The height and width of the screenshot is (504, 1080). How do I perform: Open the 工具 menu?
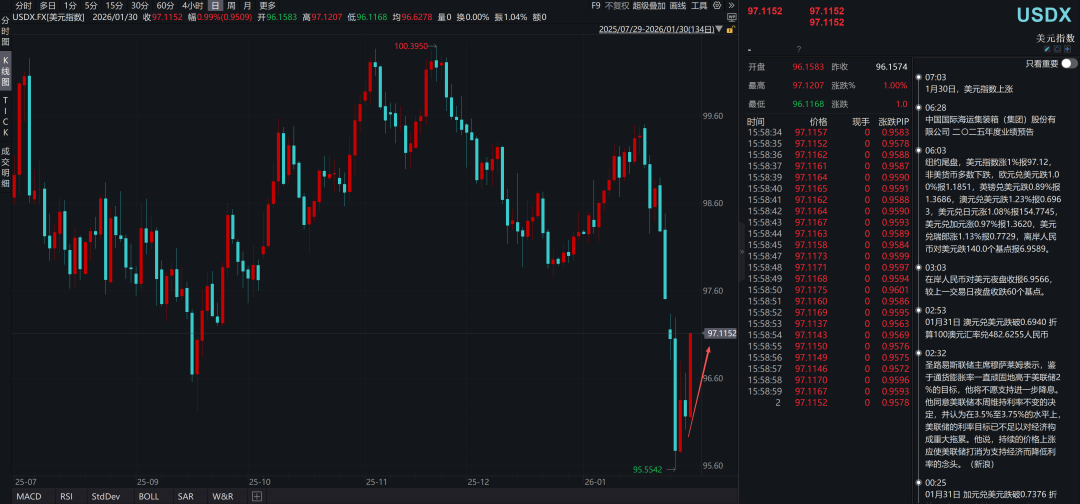(x=699, y=5)
